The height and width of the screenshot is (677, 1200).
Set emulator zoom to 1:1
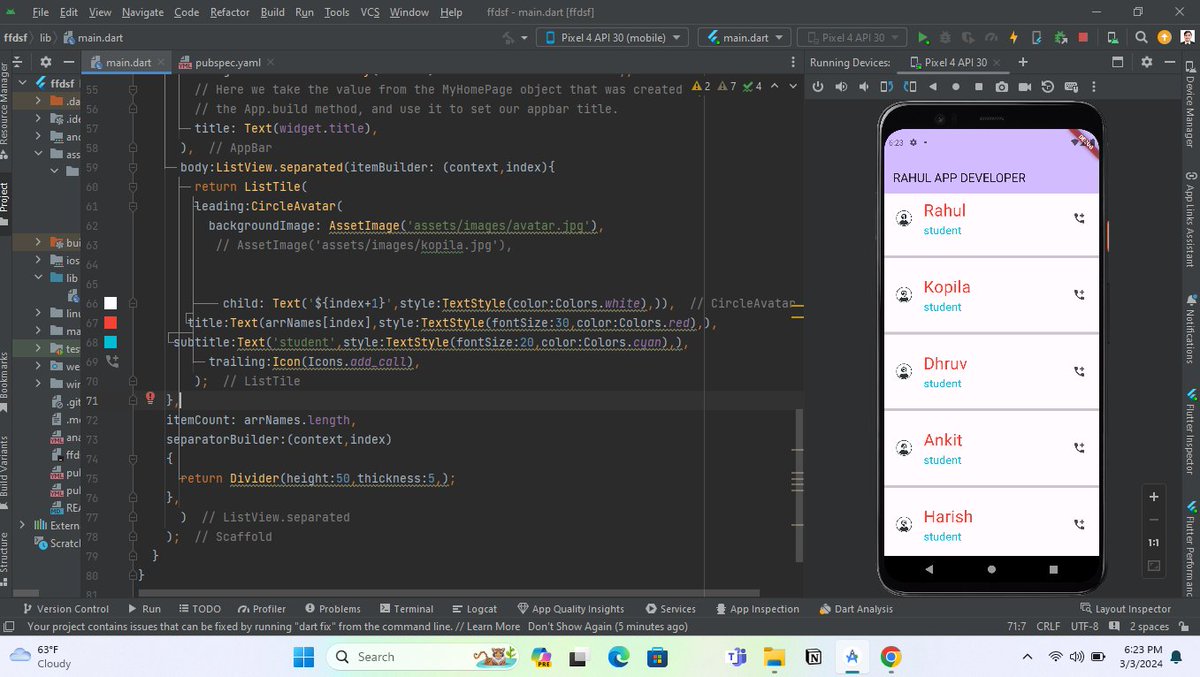tap(1153, 543)
